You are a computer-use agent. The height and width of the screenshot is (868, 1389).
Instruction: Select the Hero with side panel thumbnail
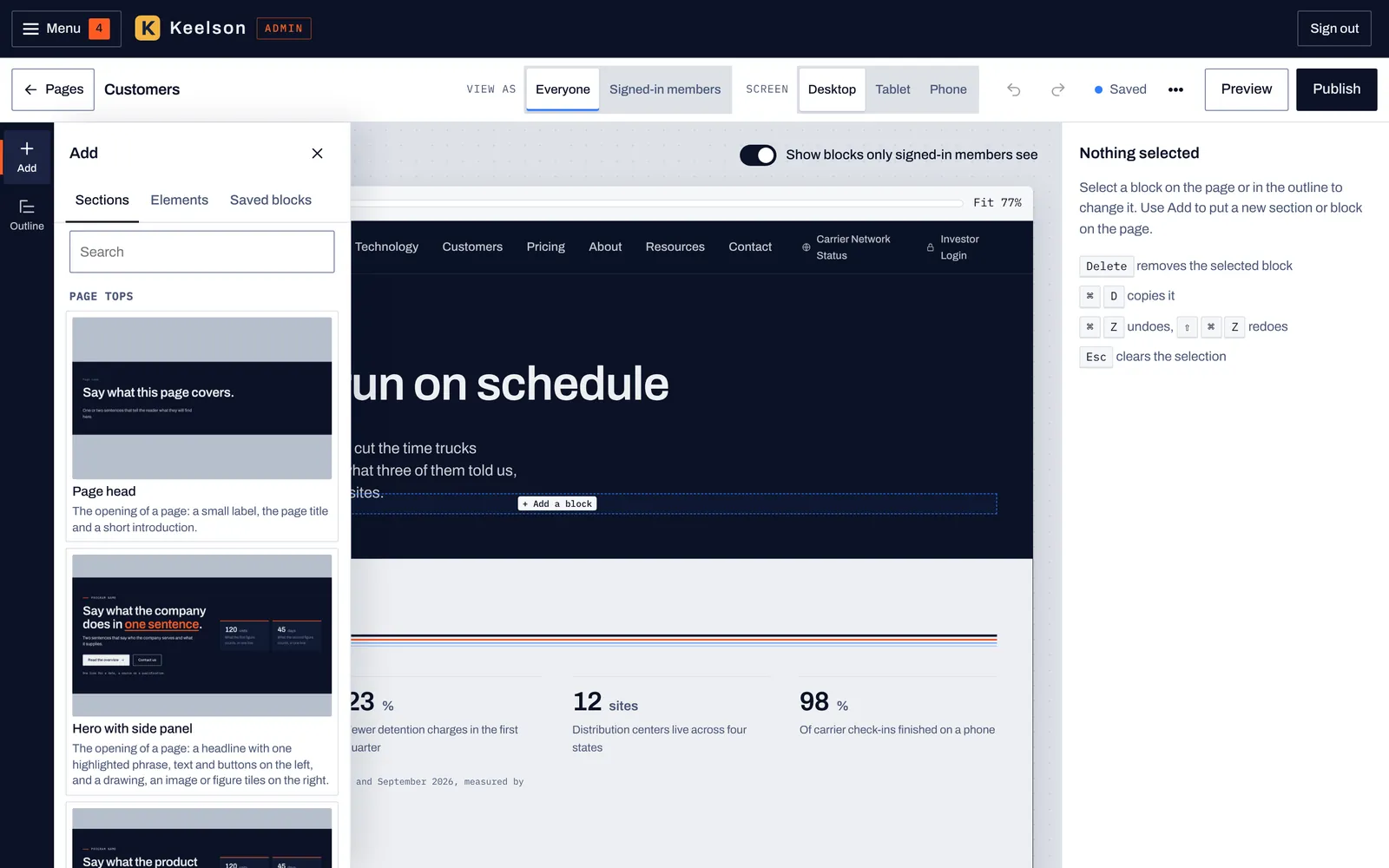click(x=202, y=635)
